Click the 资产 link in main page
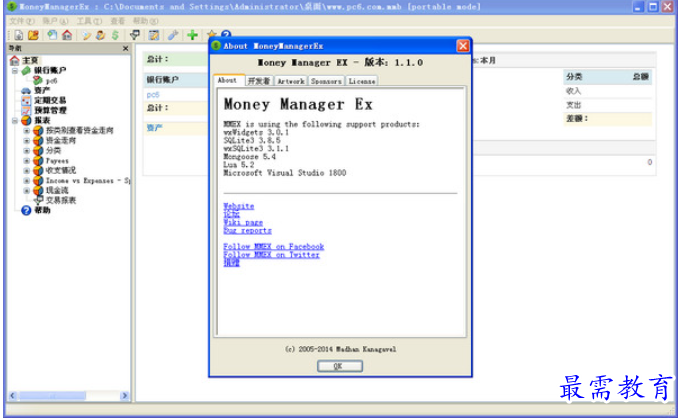Image resolution: width=681 pixels, height=419 pixels. coord(154,128)
